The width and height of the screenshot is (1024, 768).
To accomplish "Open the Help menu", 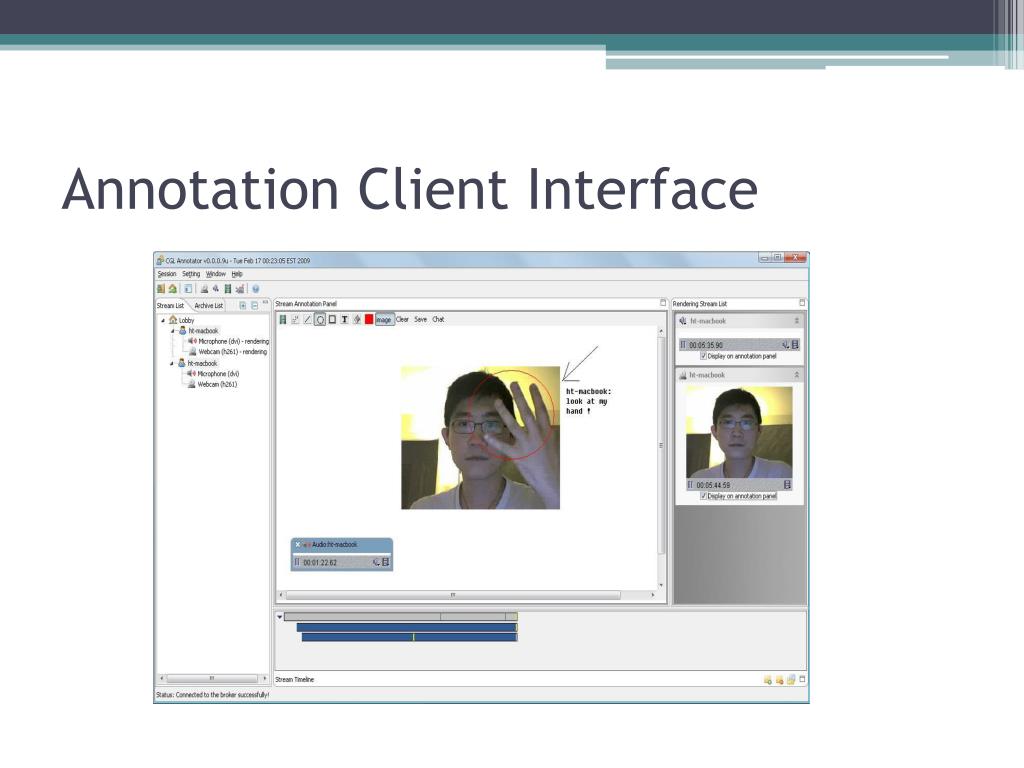I will tap(237, 274).
